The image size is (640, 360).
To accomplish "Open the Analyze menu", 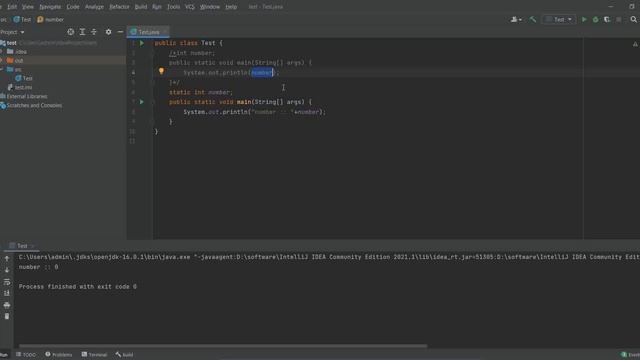I will pos(94,7).
